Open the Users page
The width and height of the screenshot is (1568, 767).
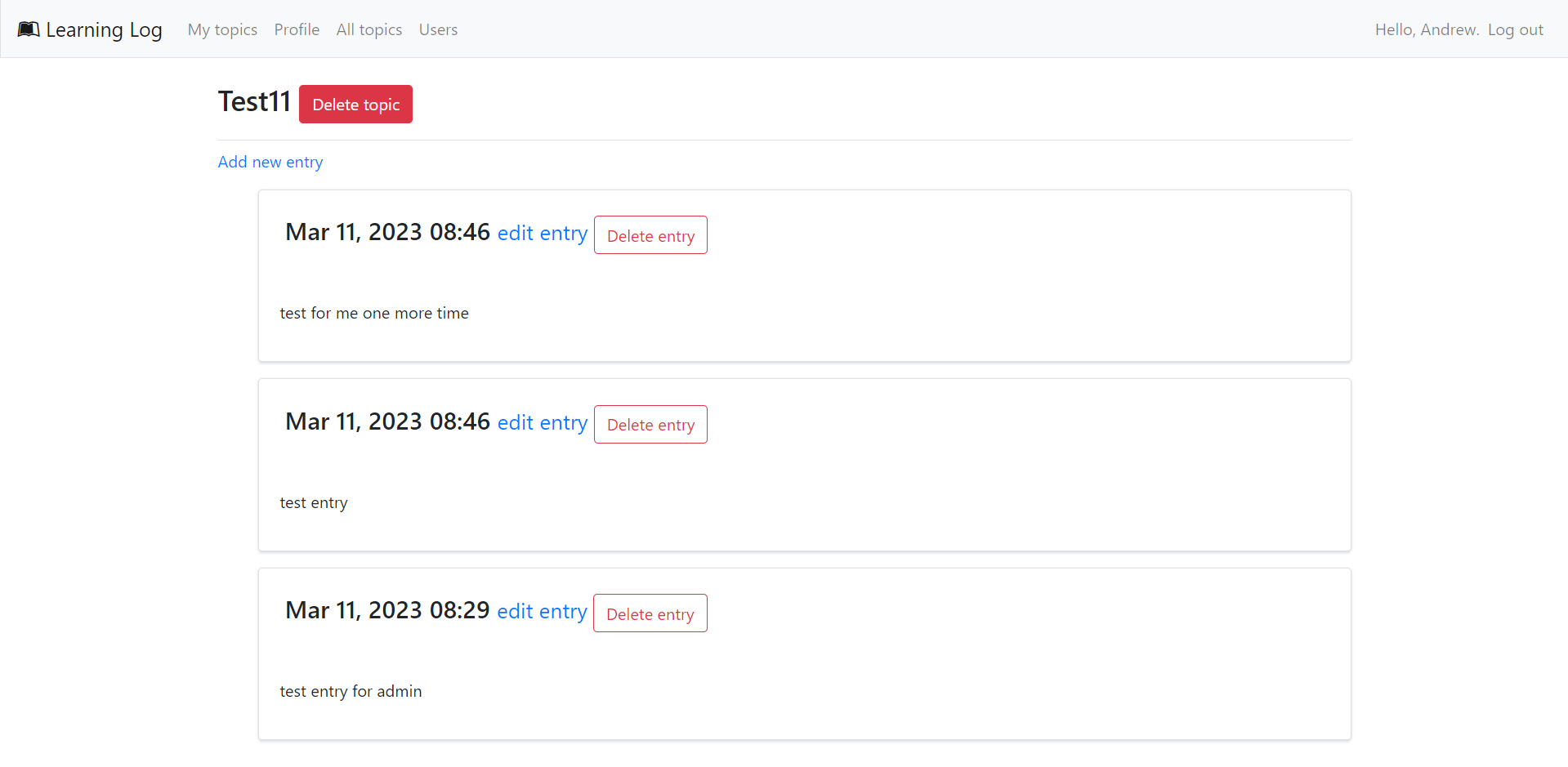tap(438, 29)
